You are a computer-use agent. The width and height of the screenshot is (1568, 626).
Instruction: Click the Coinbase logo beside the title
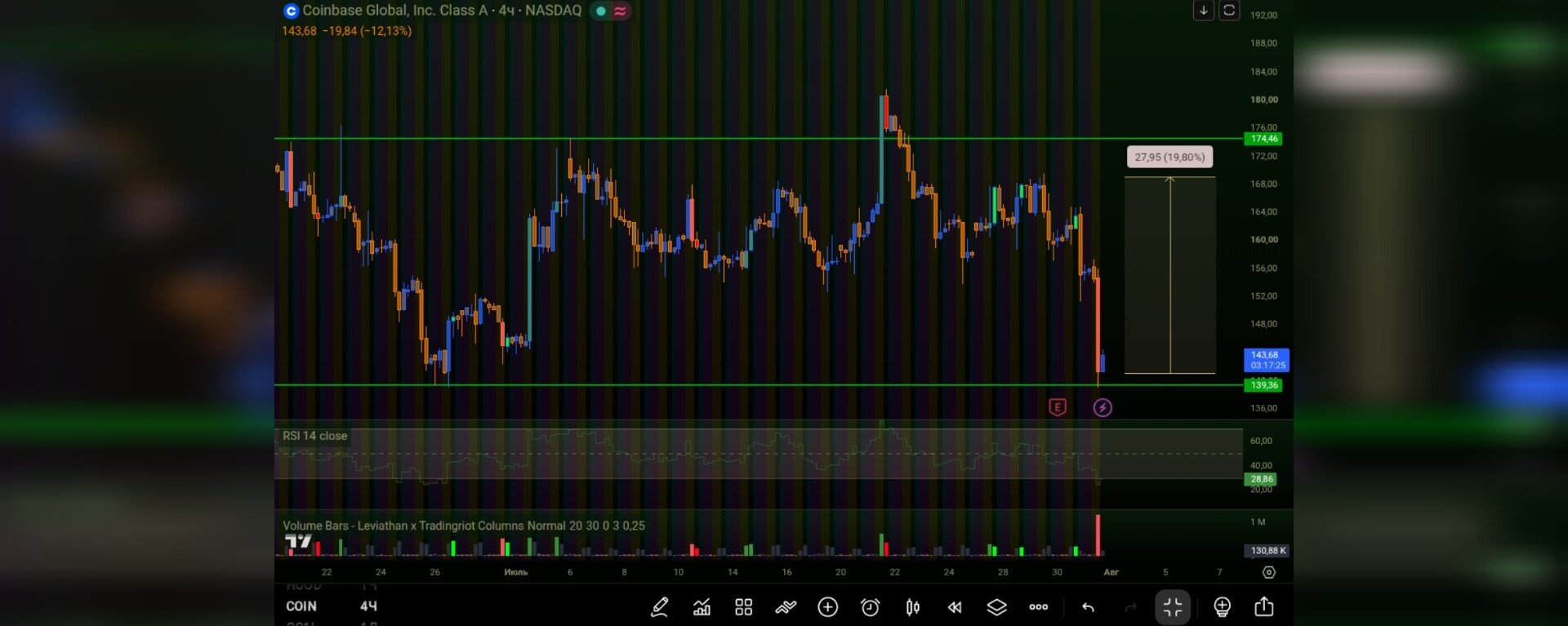[x=291, y=11]
